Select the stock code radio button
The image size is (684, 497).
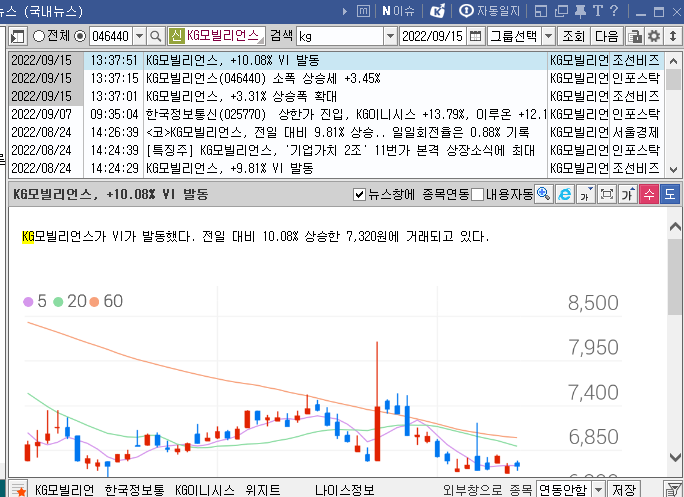coord(80,36)
